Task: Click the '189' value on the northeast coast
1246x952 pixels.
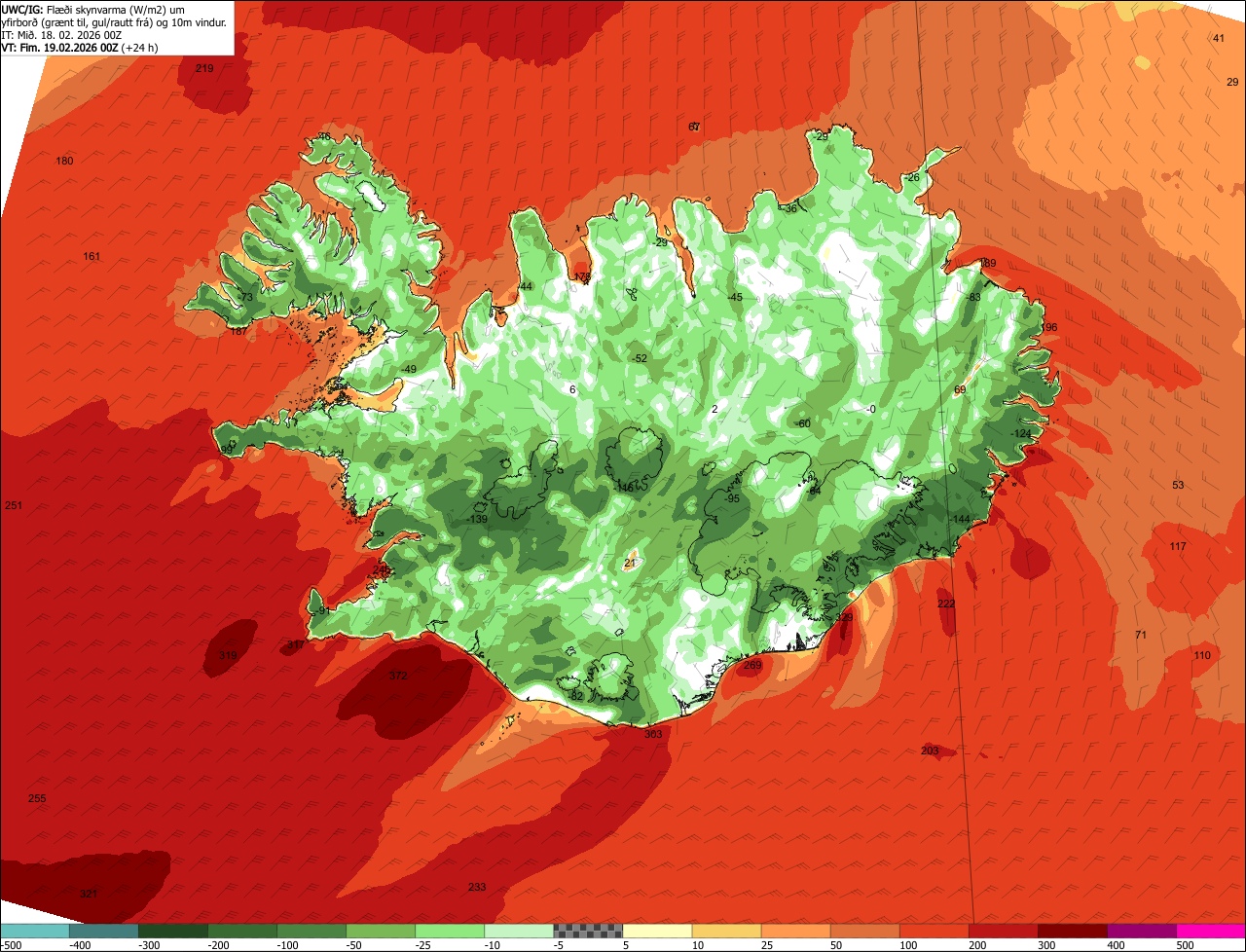Action: tap(988, 264)
